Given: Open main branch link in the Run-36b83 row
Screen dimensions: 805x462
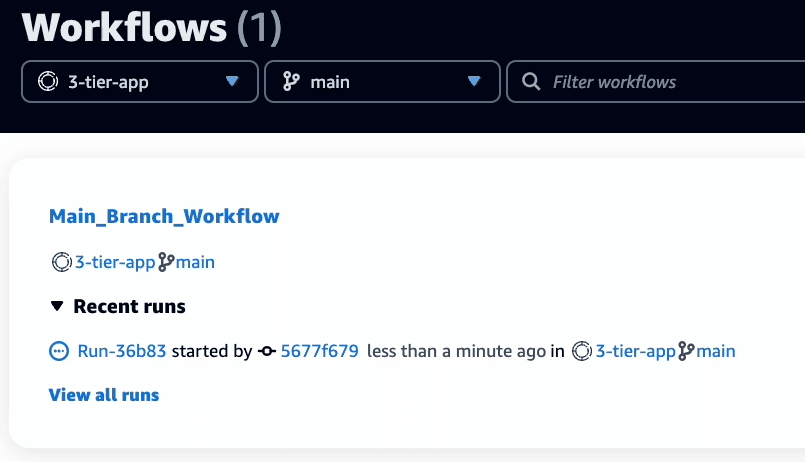Looking at the screenshot, I should pyautogui.click(x=716, y=351).
